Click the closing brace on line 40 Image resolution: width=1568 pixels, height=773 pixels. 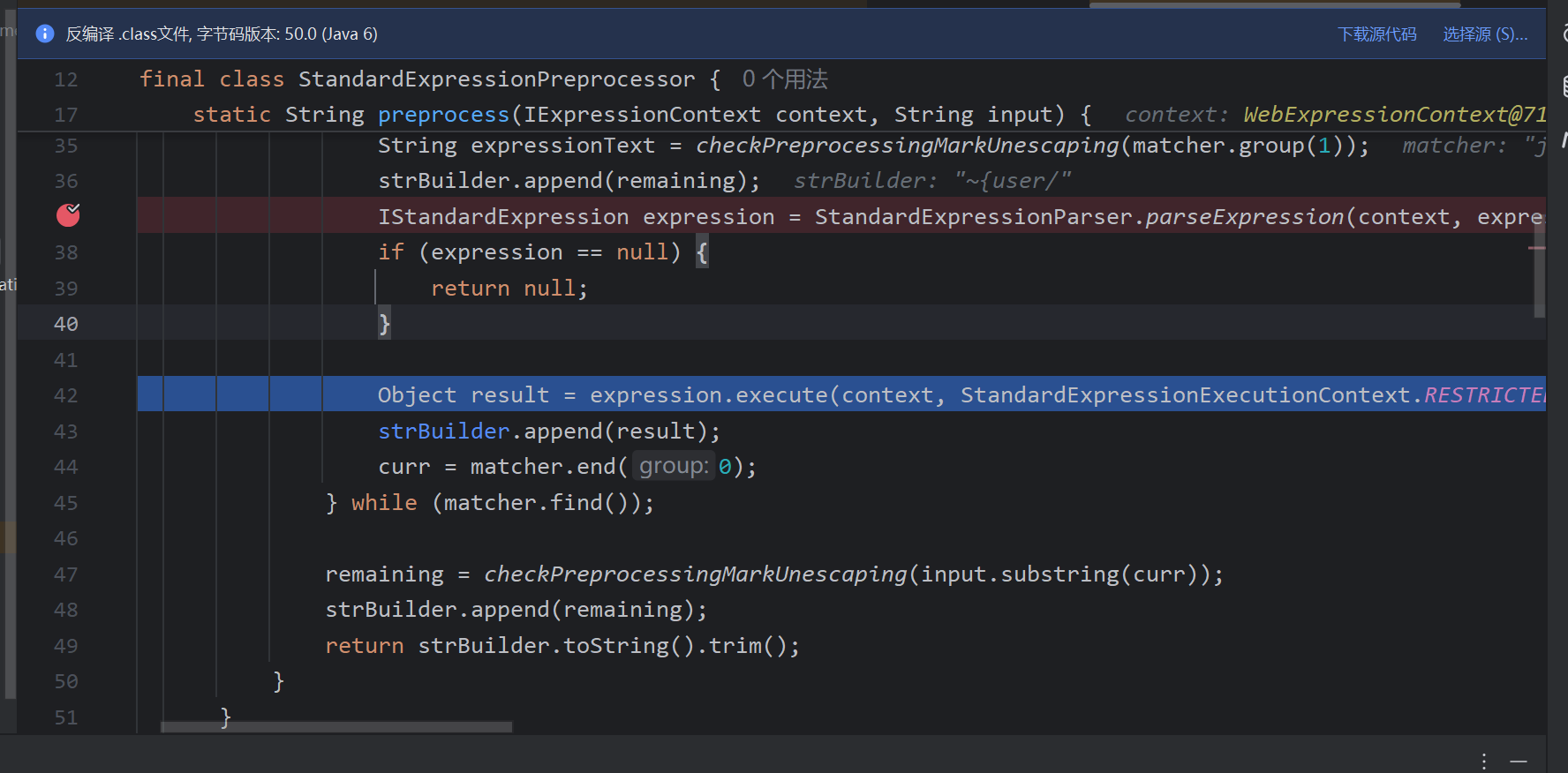point(384,324)
